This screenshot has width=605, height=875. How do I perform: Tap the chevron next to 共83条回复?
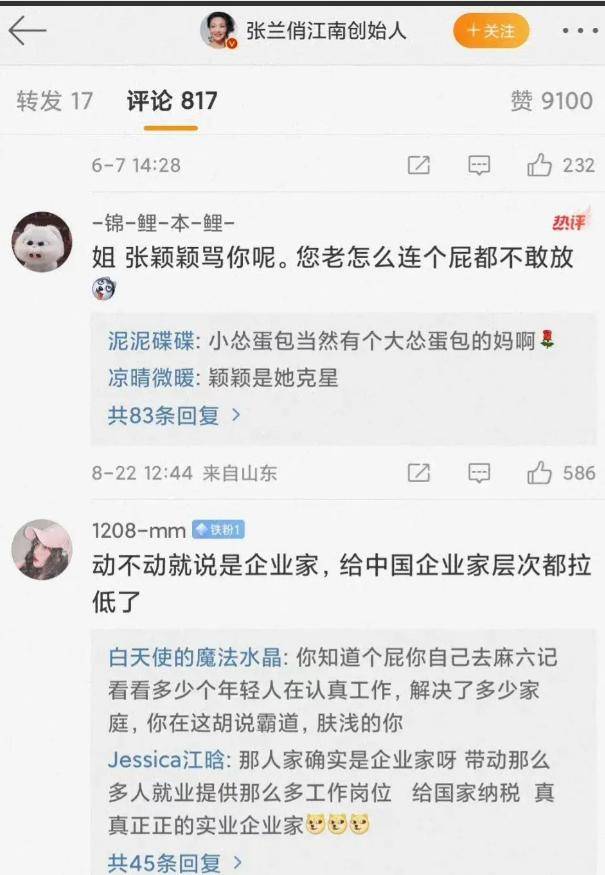pyautogui.click(x=236, y=415)
